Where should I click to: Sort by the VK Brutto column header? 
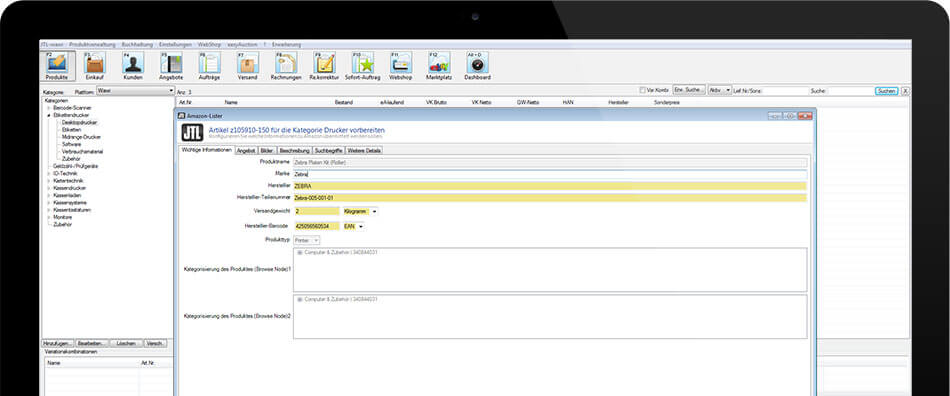[436, 103]
